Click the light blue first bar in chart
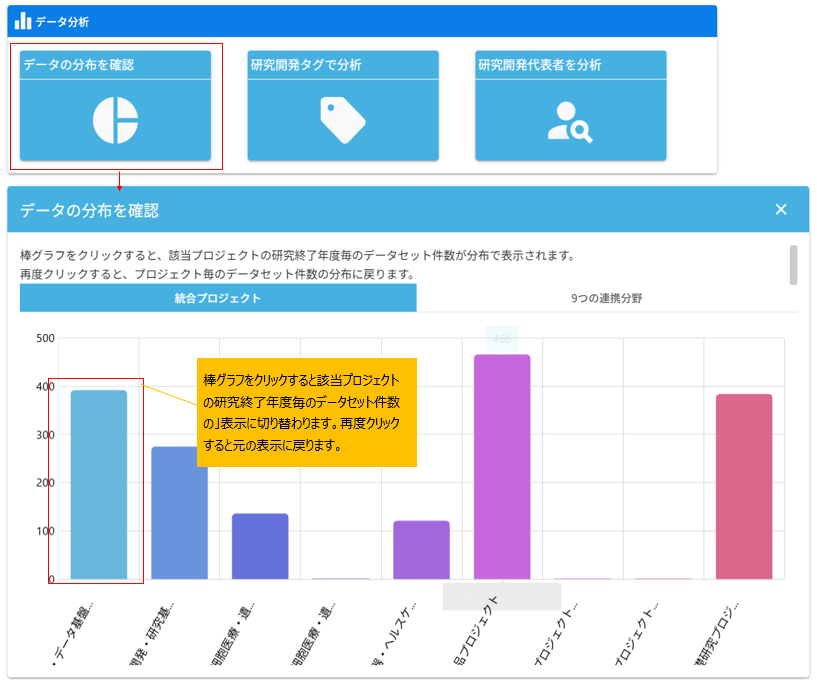 click(99, 484)
